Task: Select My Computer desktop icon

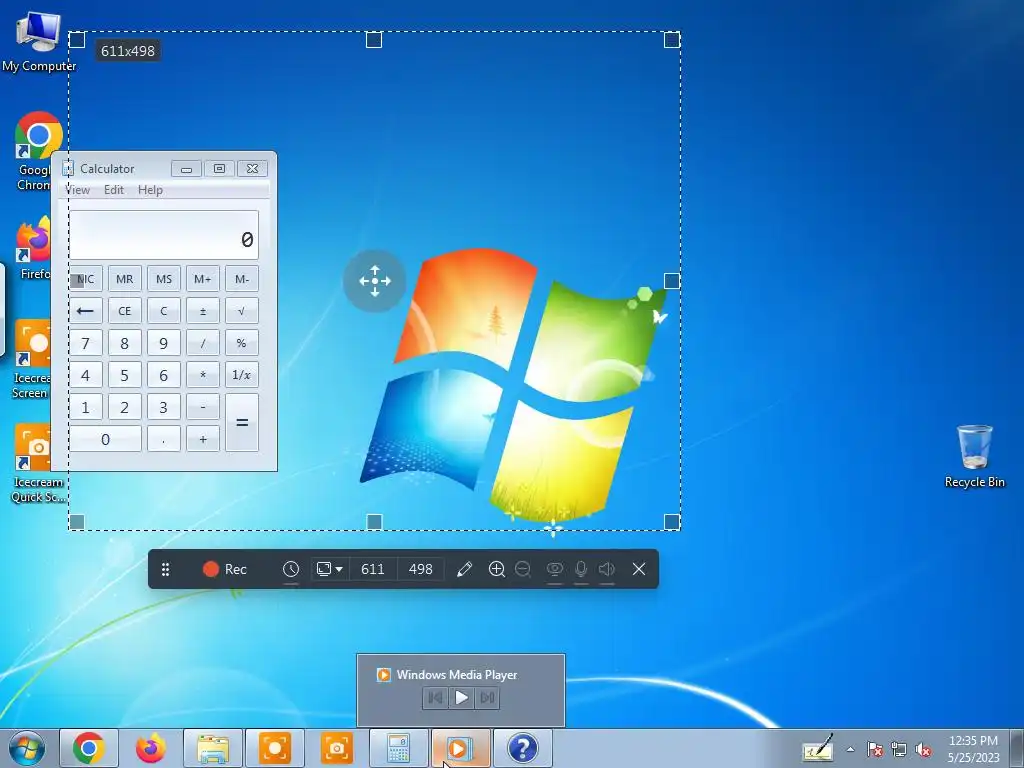Action: coord(39,42)
